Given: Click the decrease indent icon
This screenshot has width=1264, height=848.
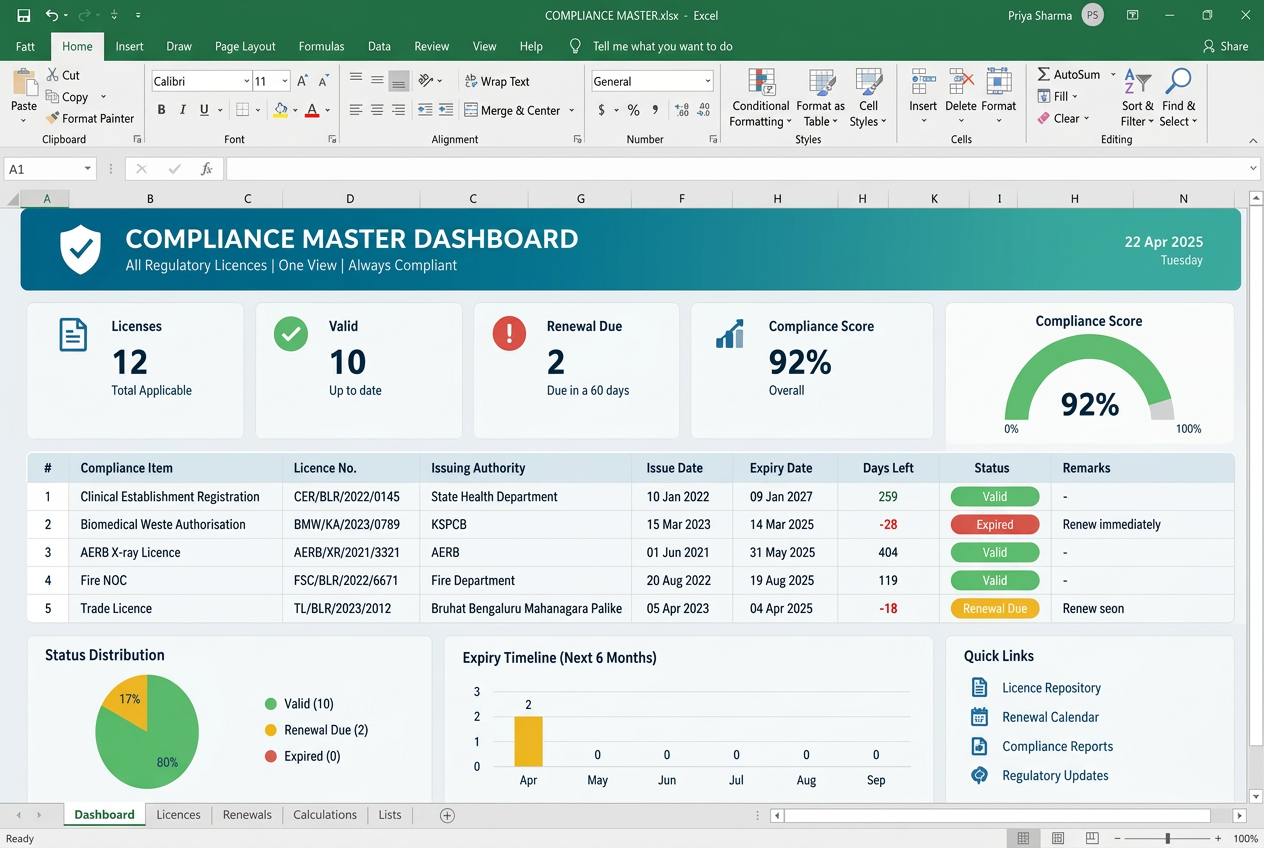Looking at the screenshot, I should point(424,110).
